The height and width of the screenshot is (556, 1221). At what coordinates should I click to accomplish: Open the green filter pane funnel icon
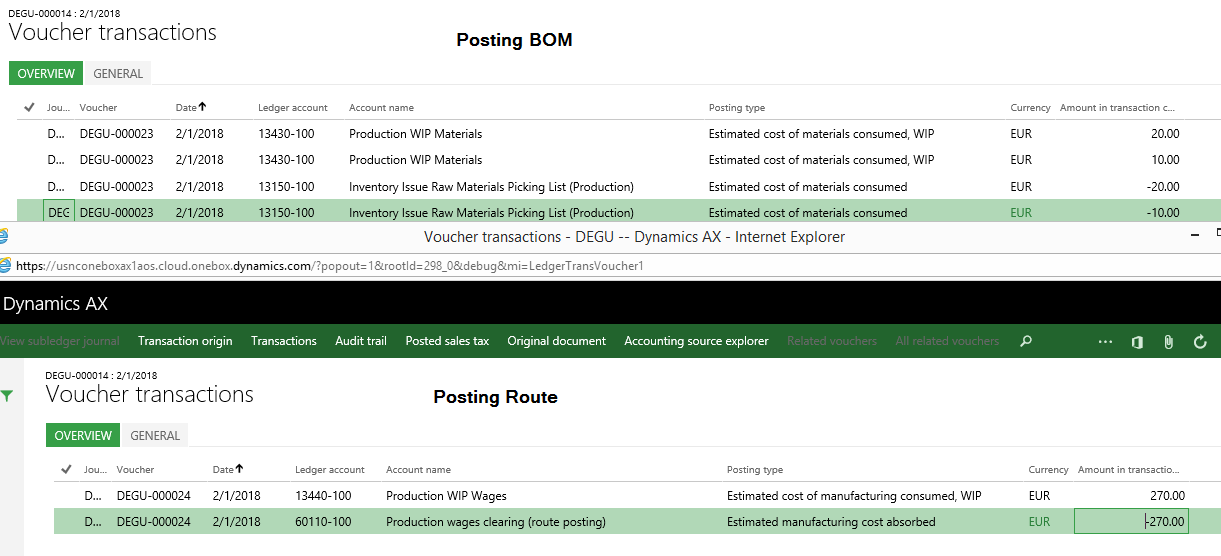(8, 396)
